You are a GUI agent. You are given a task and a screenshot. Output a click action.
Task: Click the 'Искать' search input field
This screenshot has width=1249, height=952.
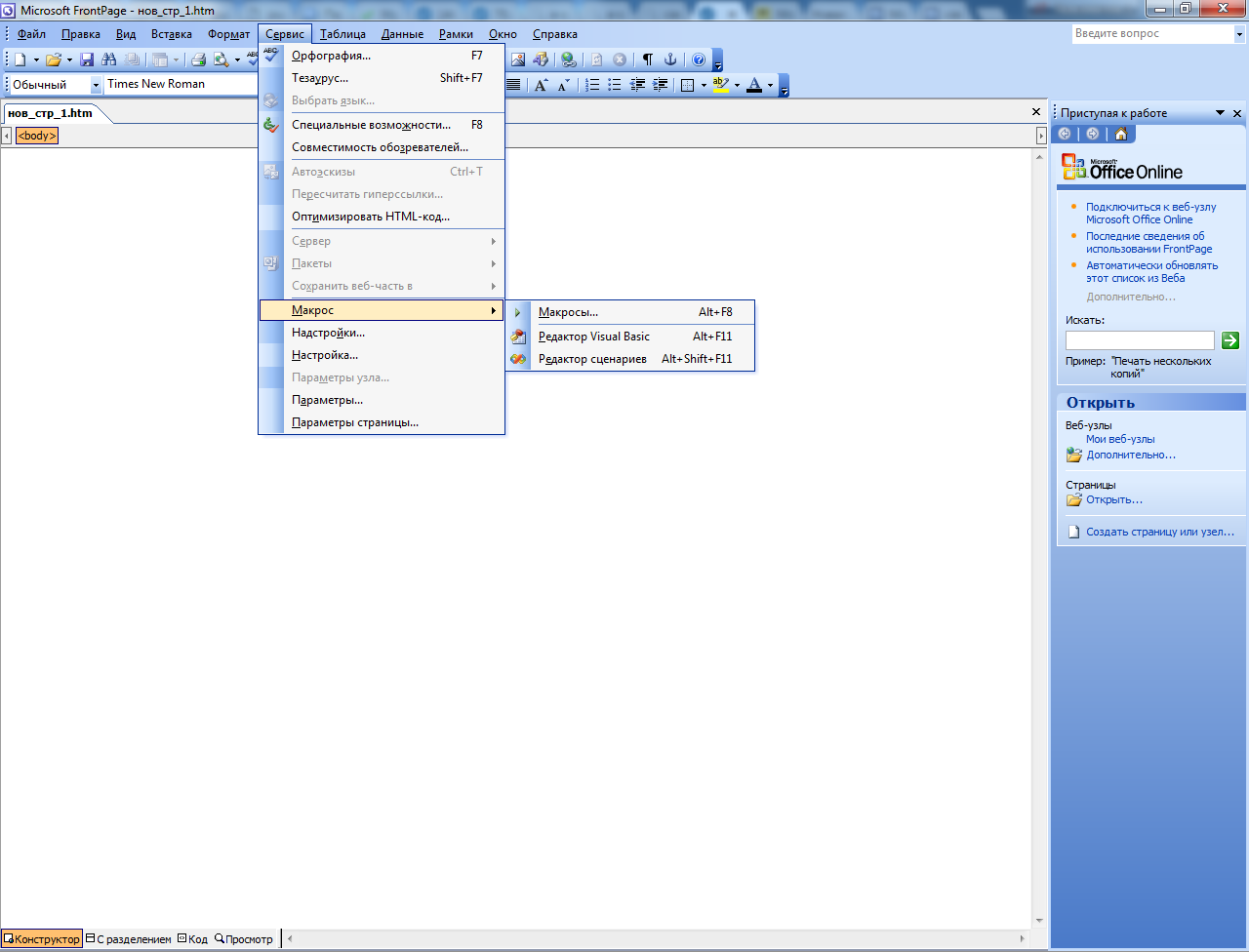[x=1140, y=340]
